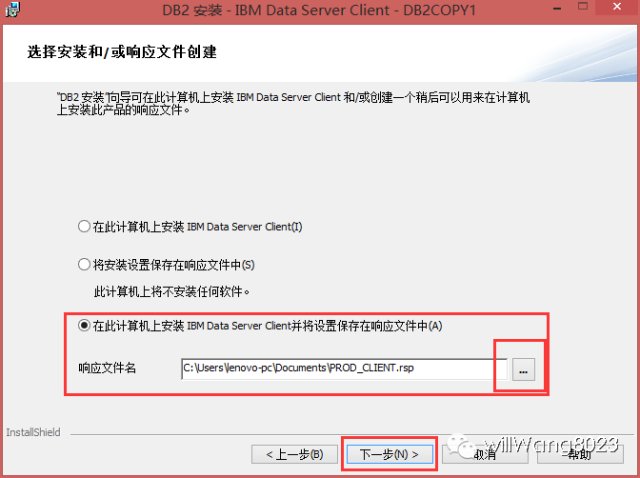Click the response file name path field
Screen dimensions: 640x478
click(344, 369)
